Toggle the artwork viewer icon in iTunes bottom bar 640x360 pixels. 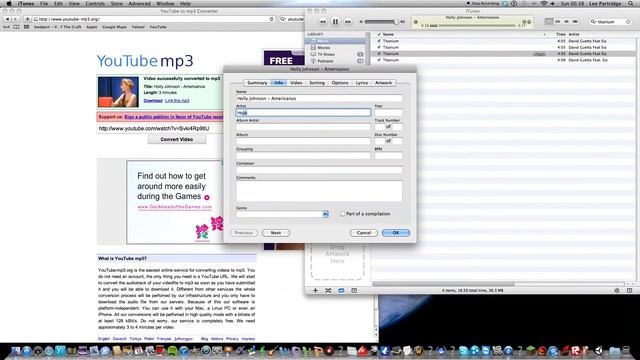click(354, 291)
